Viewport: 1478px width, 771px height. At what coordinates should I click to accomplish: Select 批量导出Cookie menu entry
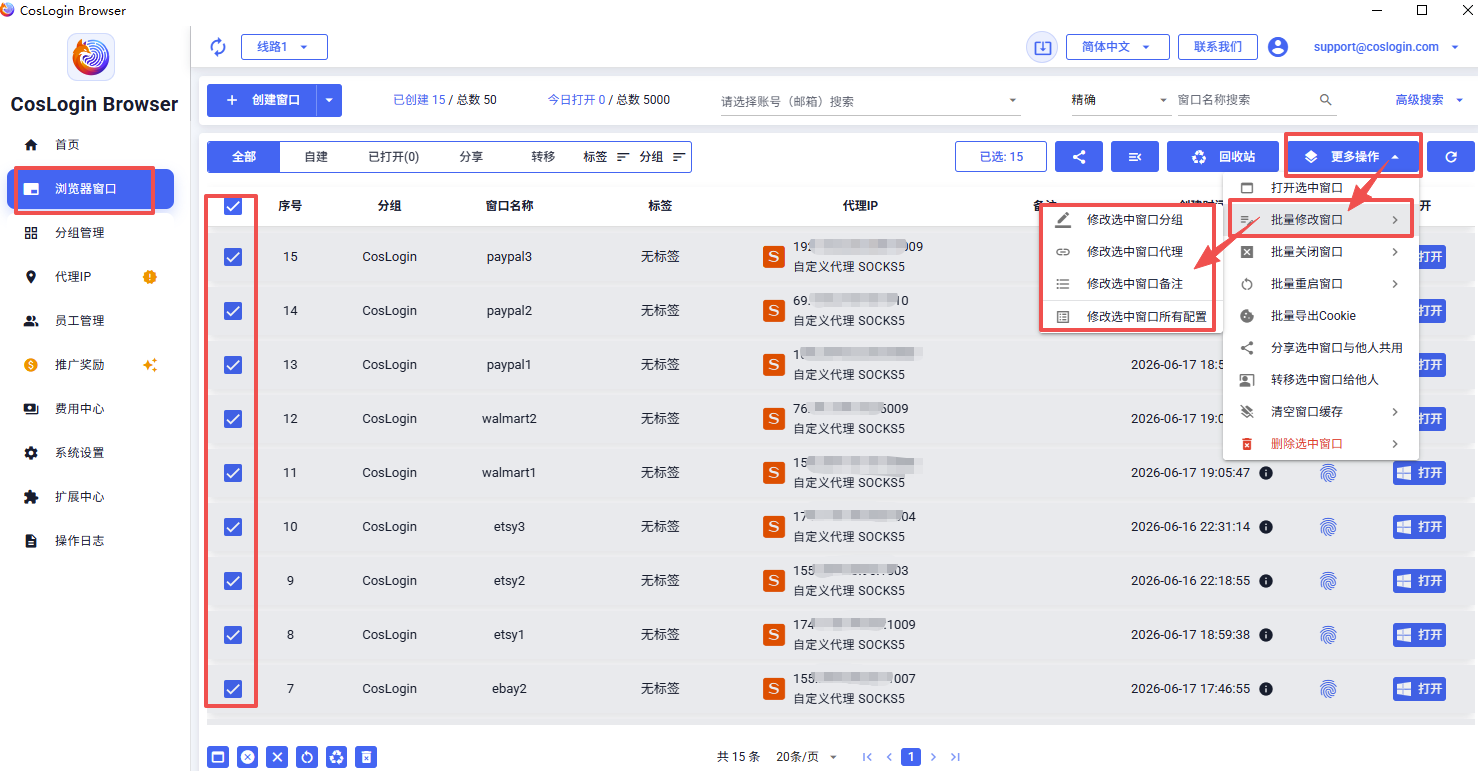pos(1321,316)
